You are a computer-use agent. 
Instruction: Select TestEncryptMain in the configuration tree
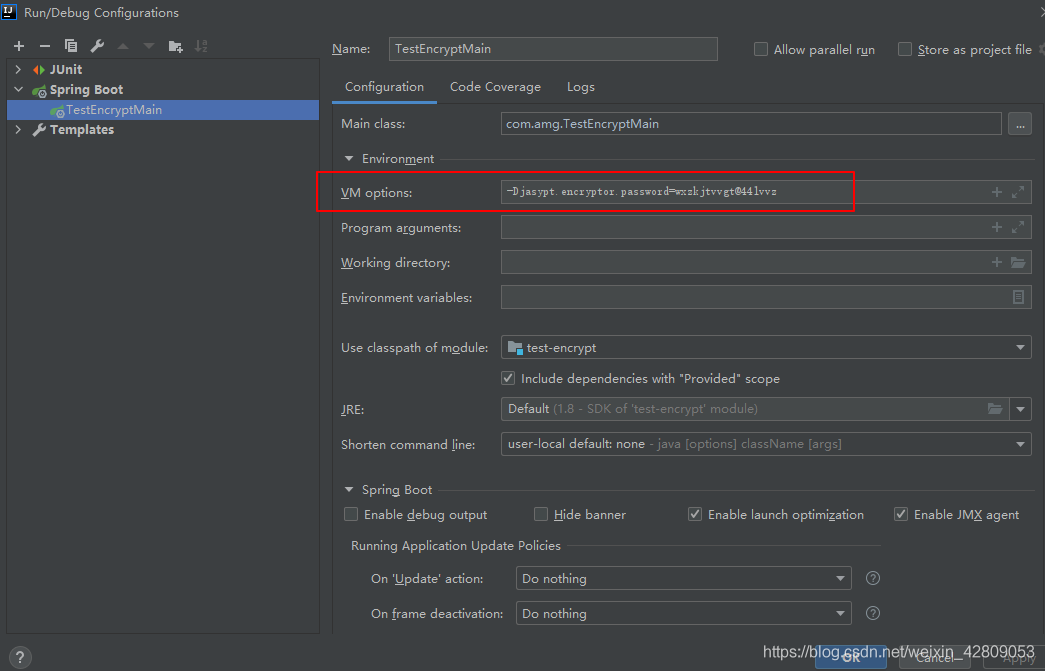113,110
